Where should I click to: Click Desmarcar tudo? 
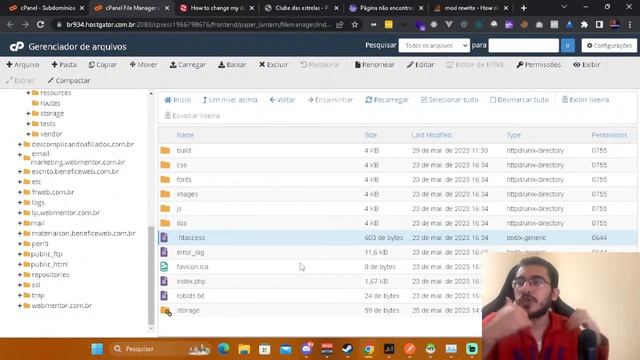point(519,100)
